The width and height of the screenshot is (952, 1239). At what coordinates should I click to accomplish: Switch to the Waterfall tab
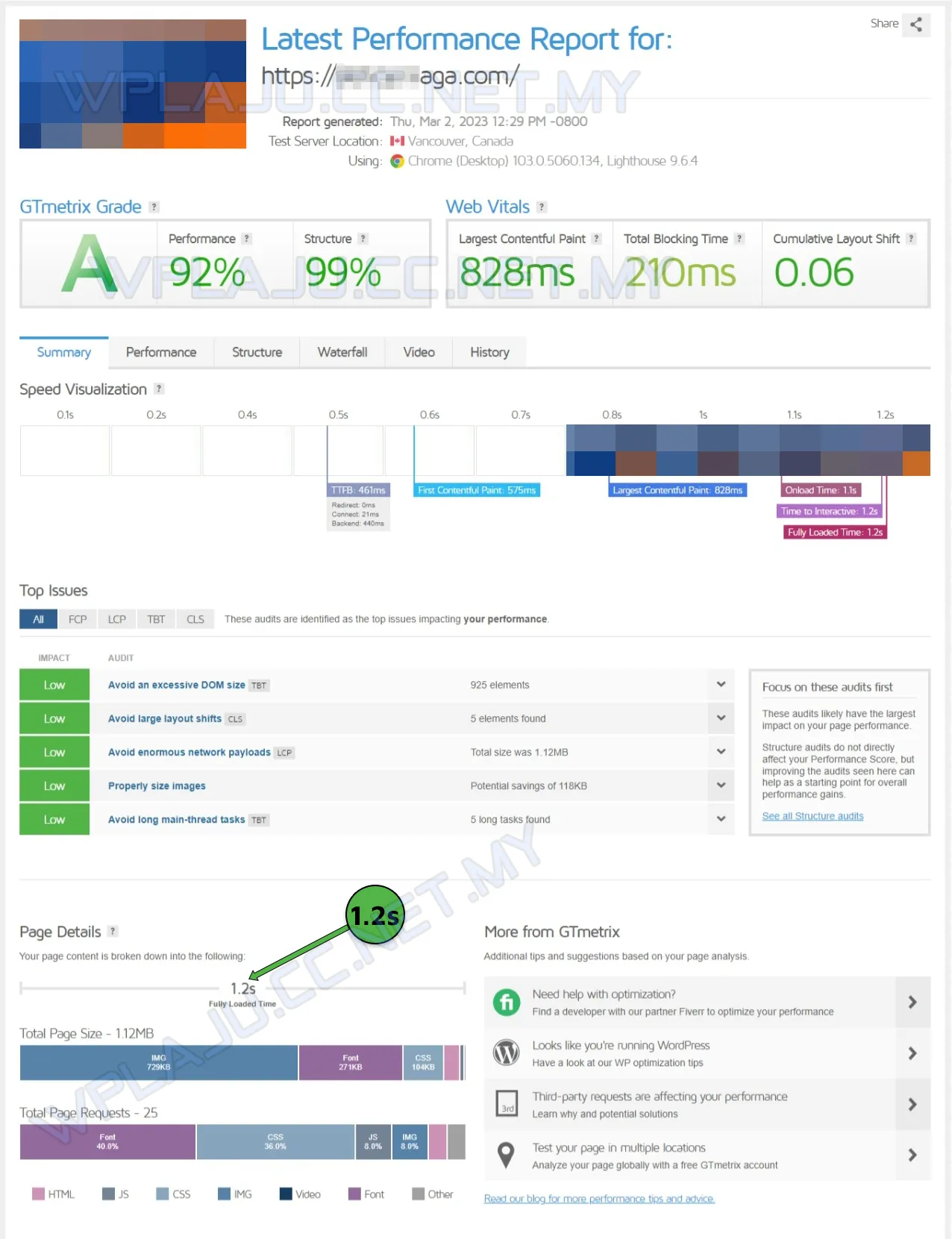pos(342,352)
